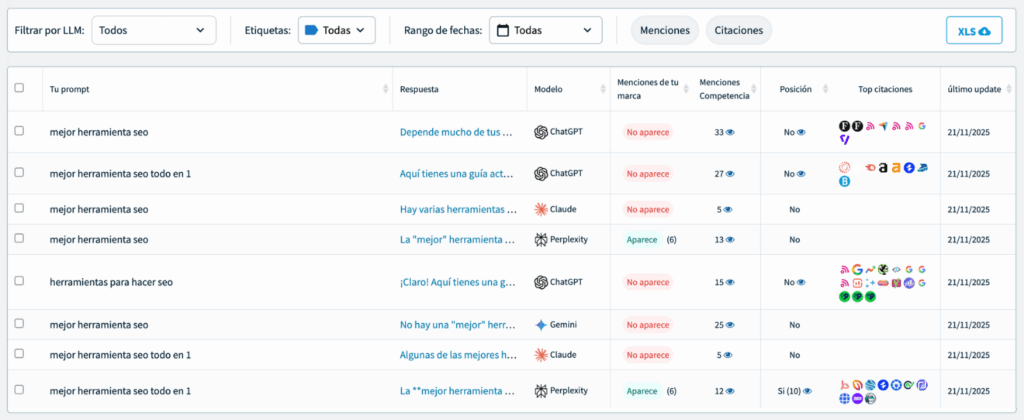Image resolution: width=1024 pixels, height=420 pixels.
Task: Open position details eye next to 'Si (10)'
Action: (808, 391)
